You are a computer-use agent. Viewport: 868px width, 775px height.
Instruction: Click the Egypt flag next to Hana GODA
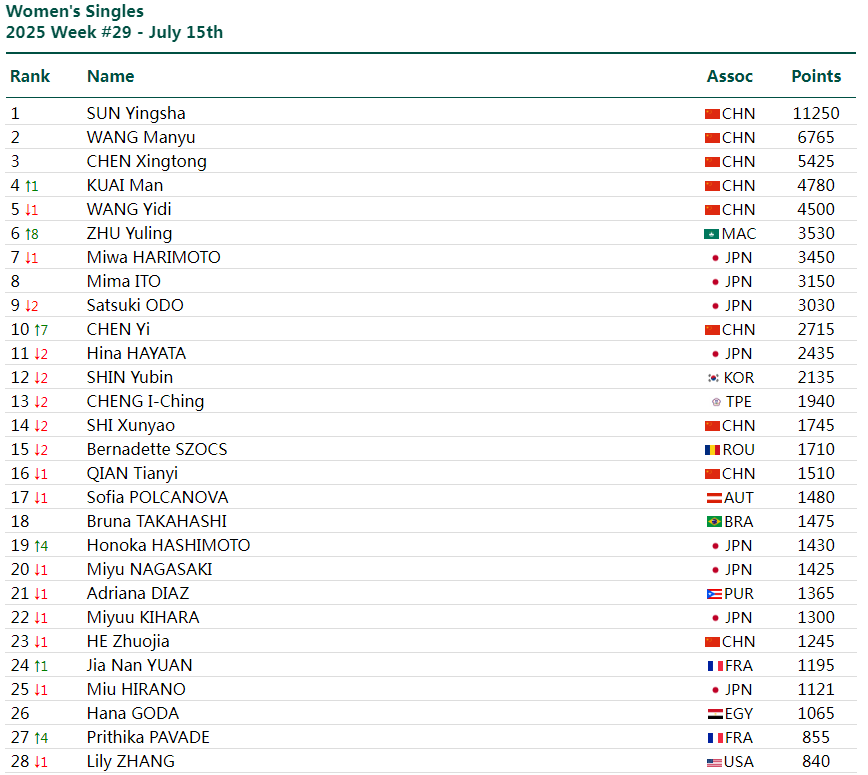tap(715, 714)
